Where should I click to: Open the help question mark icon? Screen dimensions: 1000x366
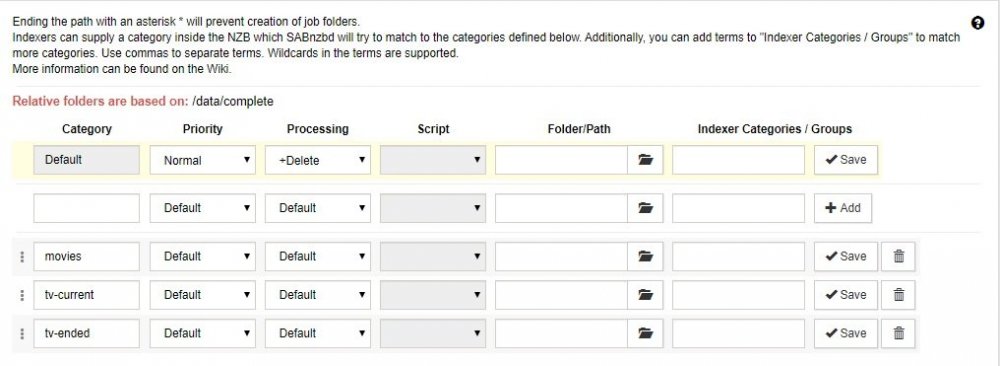978,23
